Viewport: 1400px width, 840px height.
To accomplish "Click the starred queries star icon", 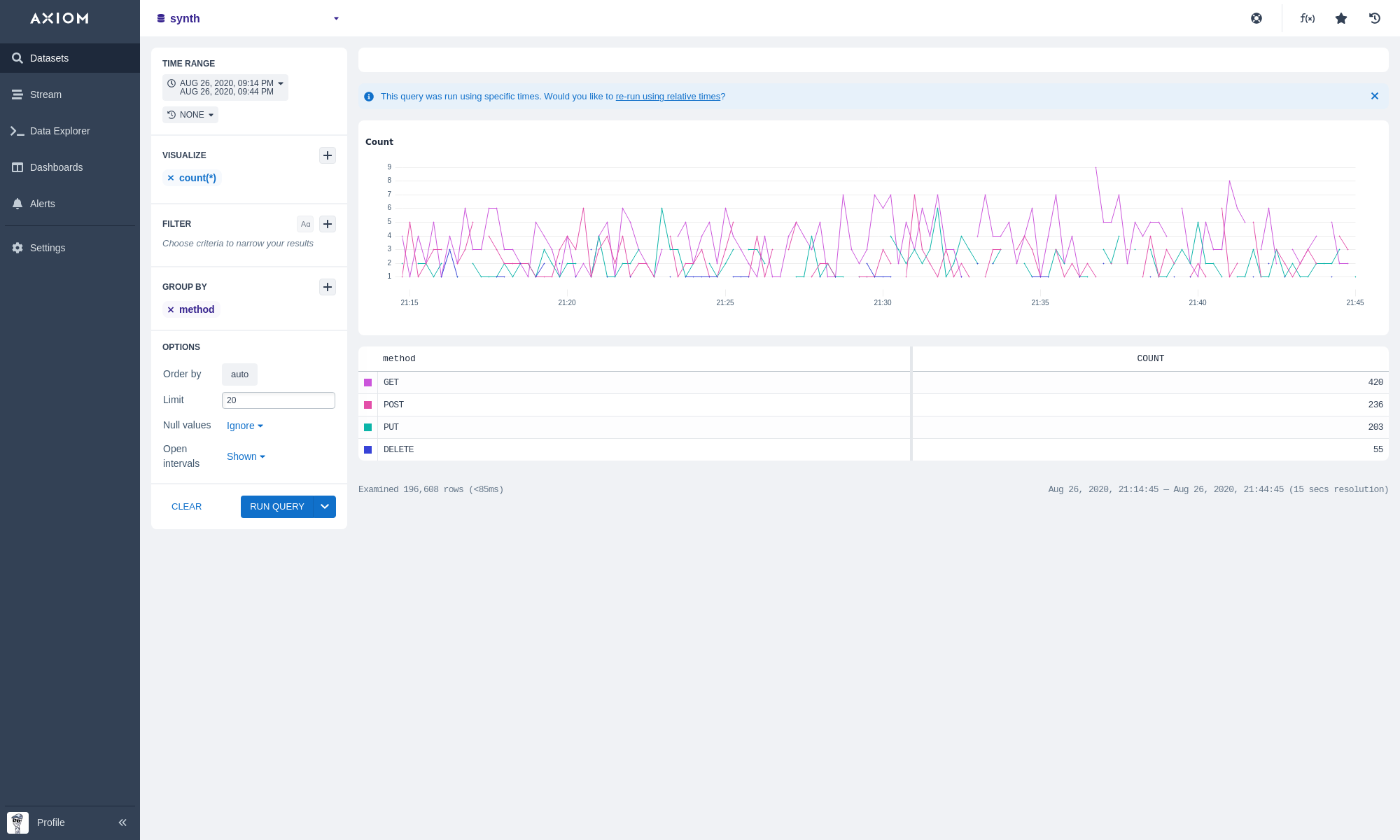I will pos(1341,18).
